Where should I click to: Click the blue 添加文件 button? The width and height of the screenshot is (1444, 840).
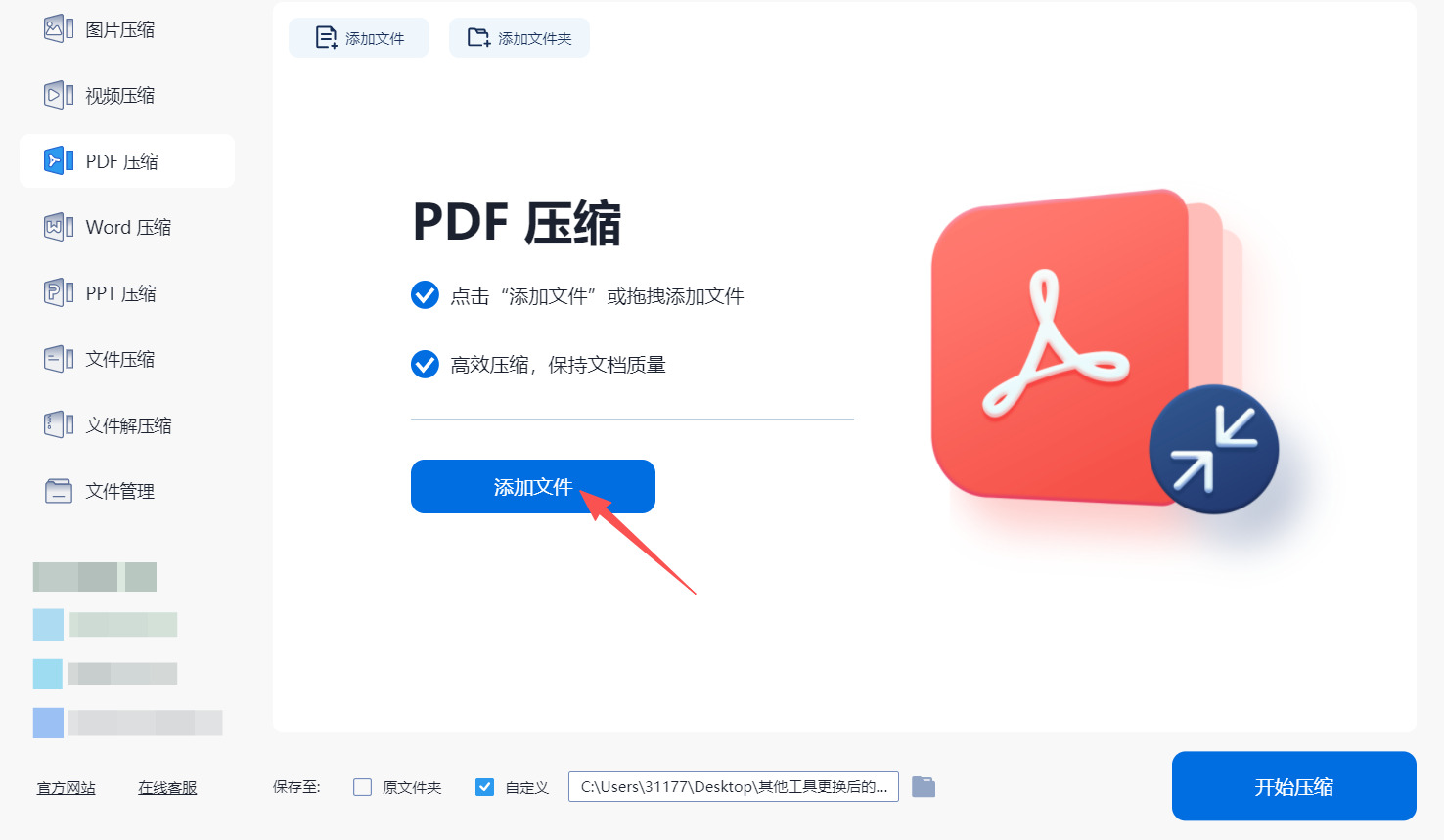coord(533,486)
